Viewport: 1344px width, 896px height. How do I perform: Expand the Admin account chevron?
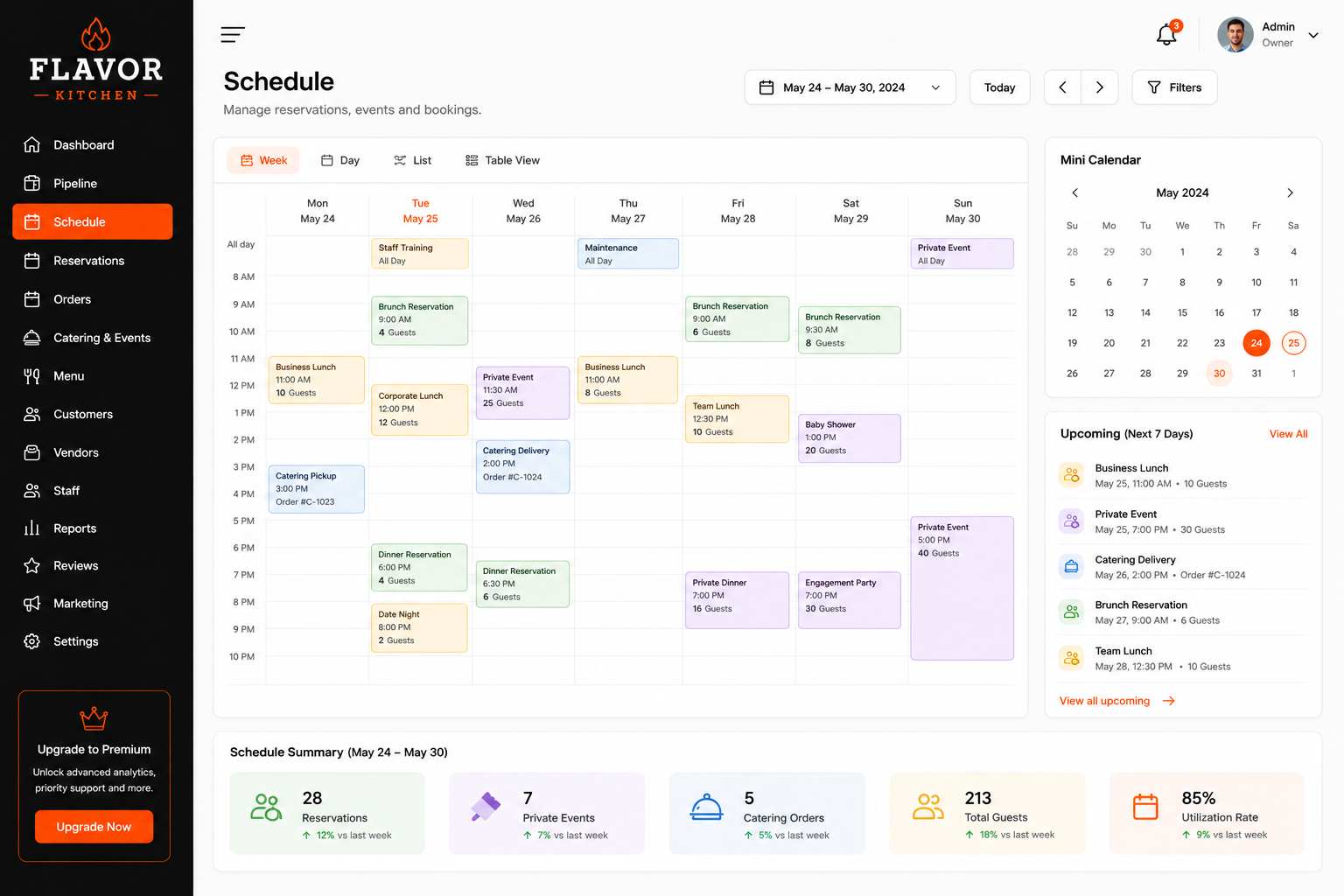[1313, 35]
